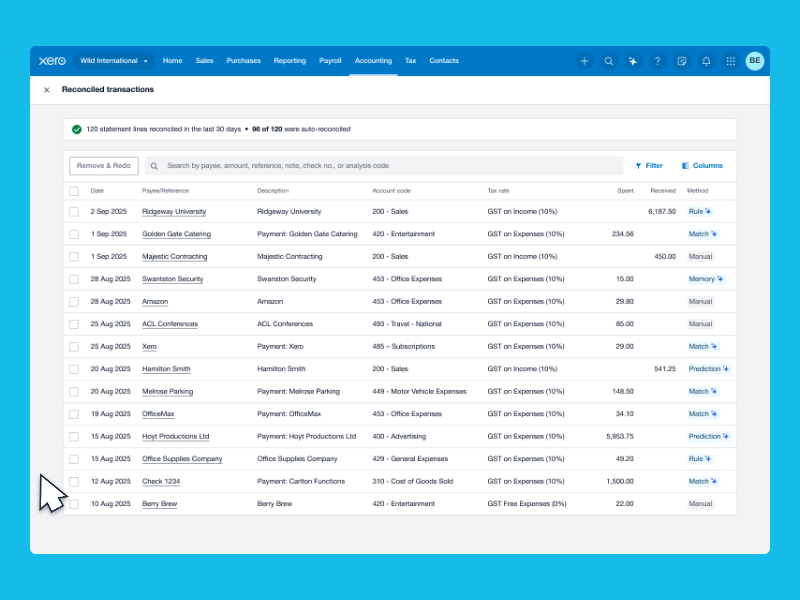Open the Sales menu
Viewport: 800px width, 600px height.
point(204,61)
